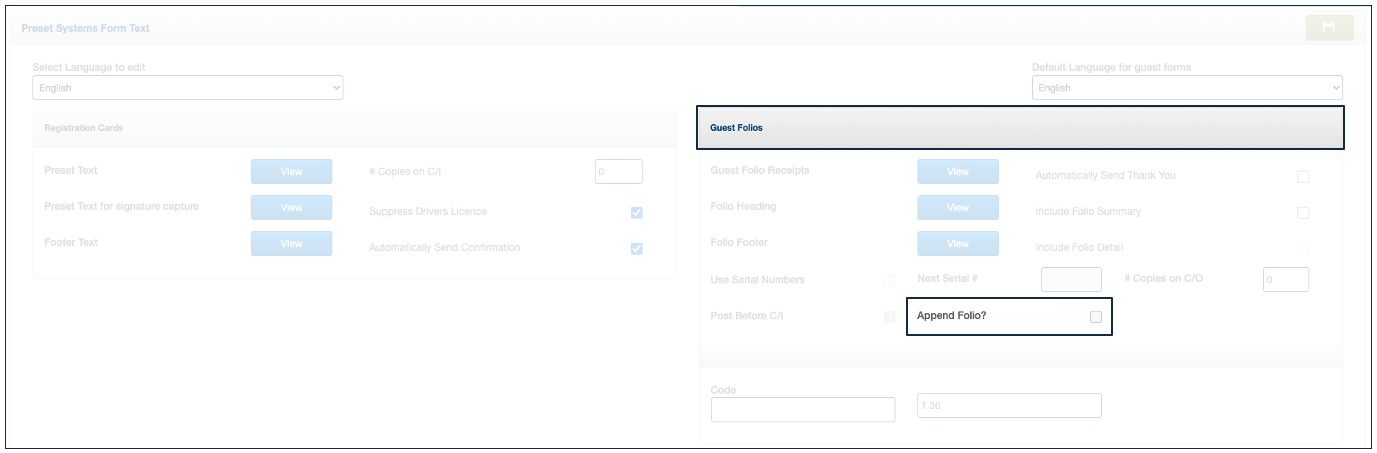1377x453 pixels.
Task: Click View beside Folio Footer
Action: pos(957,244)
